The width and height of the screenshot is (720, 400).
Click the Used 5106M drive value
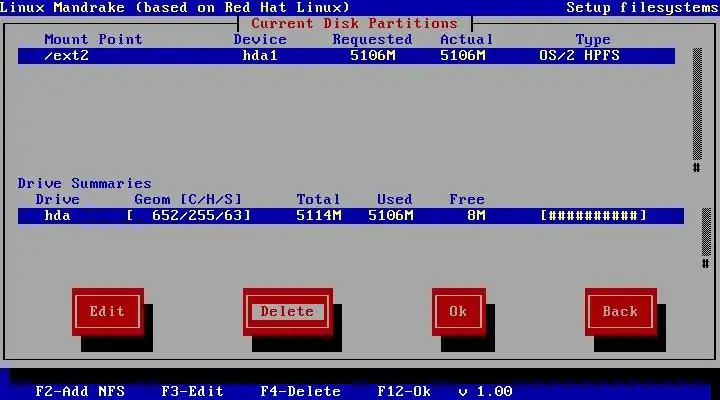click(x=391, y=216)
